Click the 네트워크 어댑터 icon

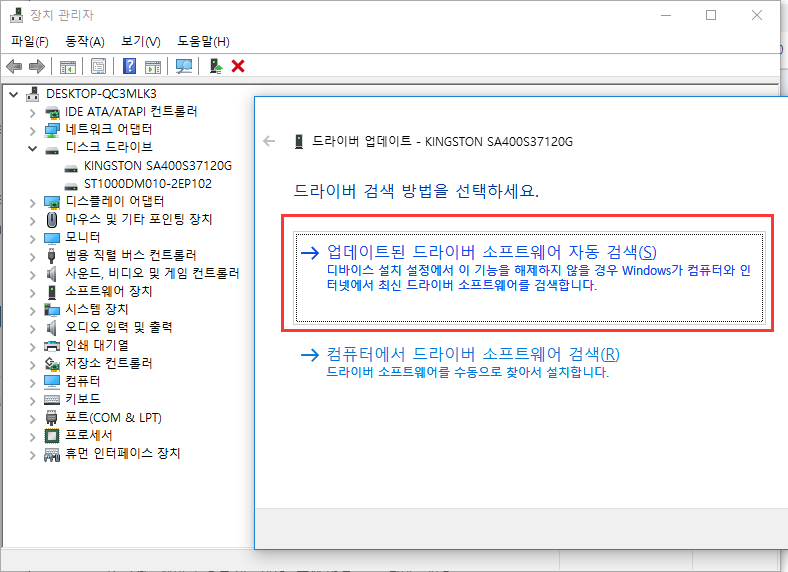tap(52, 130)
